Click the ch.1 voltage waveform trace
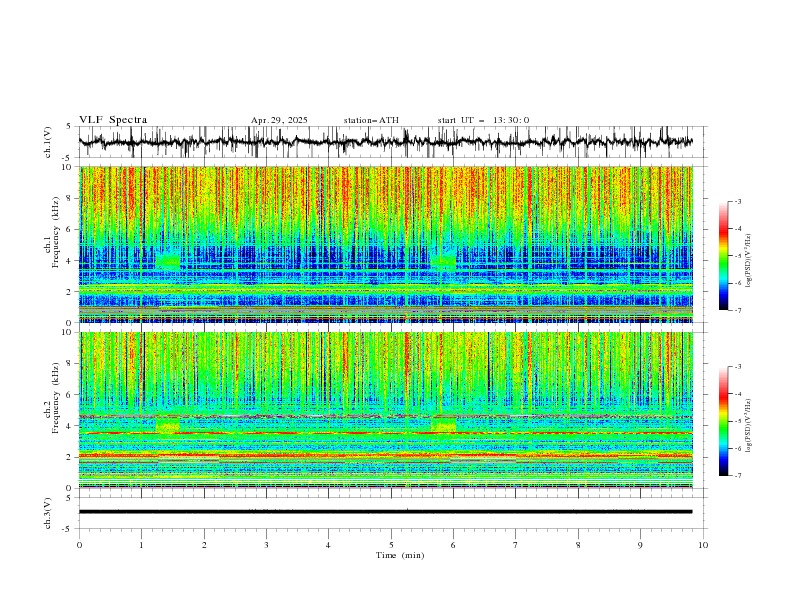Image resolution: width=792 pixels, height=612 pixels. click(x=386, y=142)
